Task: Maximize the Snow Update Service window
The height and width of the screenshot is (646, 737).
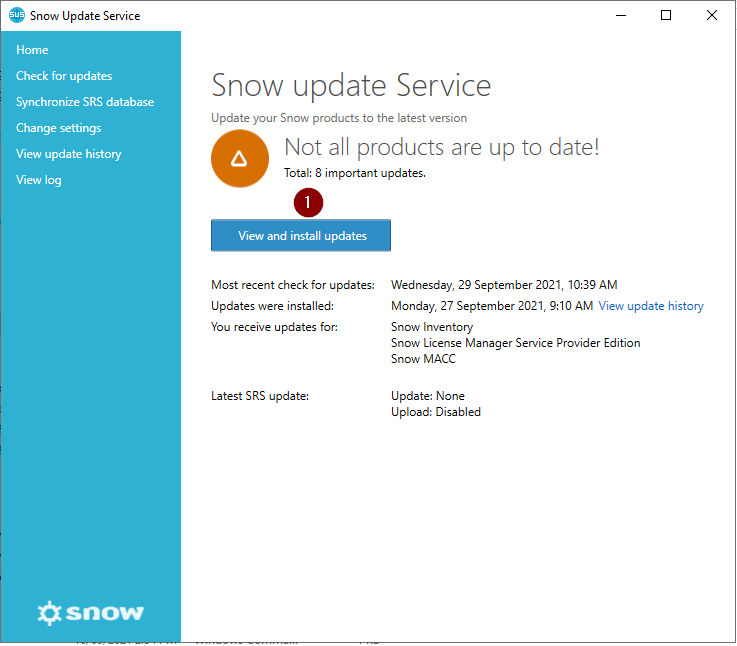Action: click(666, 15)
